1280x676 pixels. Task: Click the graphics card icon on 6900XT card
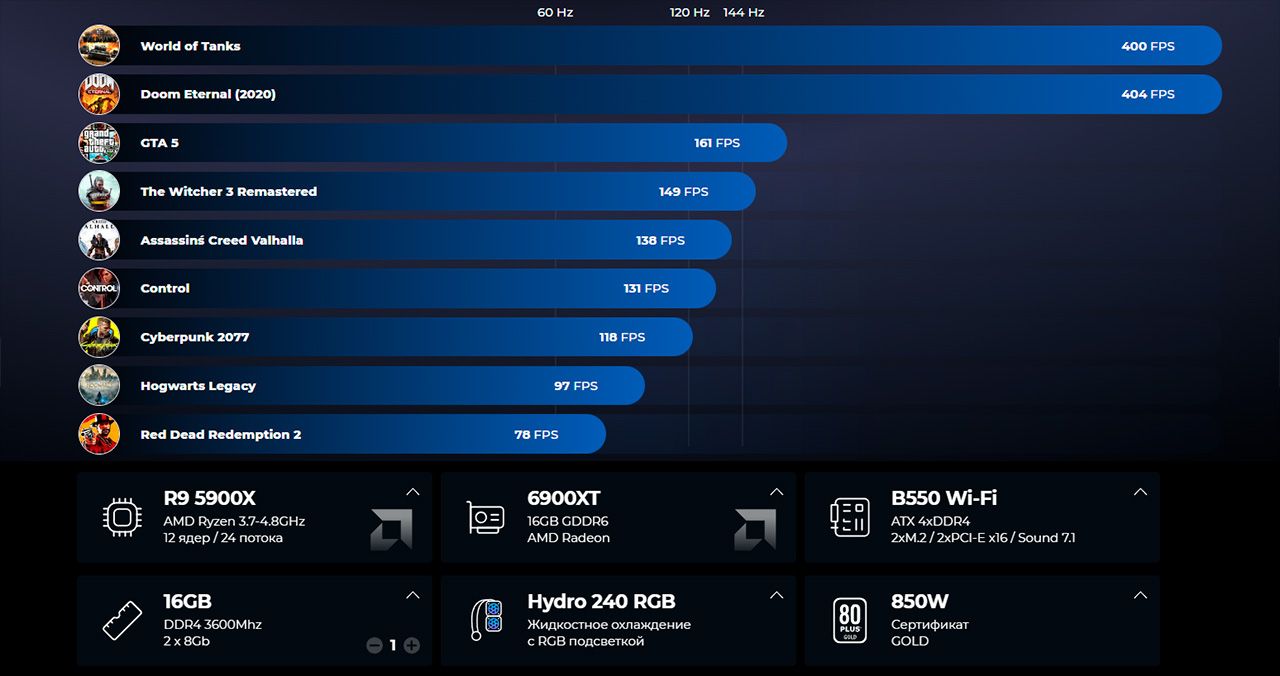tap(486, 518)
